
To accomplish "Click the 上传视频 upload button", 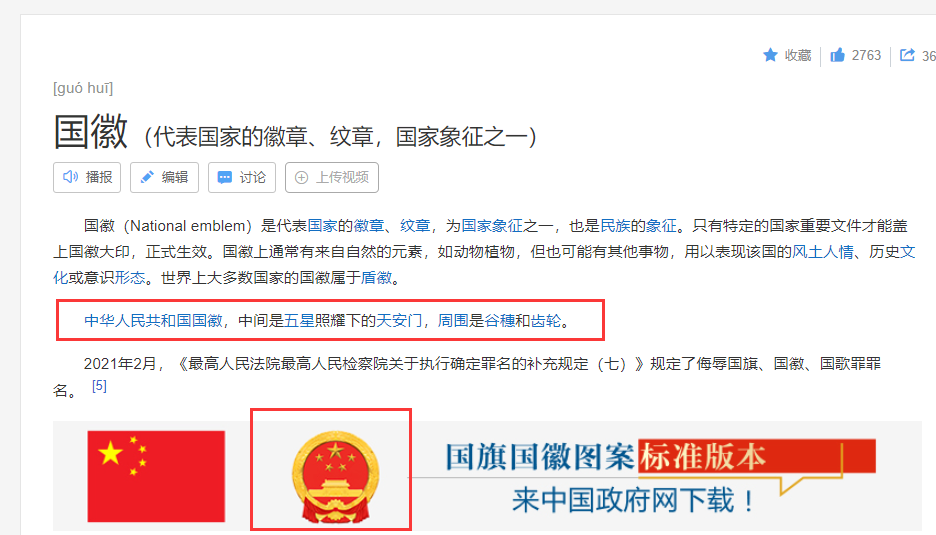I will click(x=332, y=177).
